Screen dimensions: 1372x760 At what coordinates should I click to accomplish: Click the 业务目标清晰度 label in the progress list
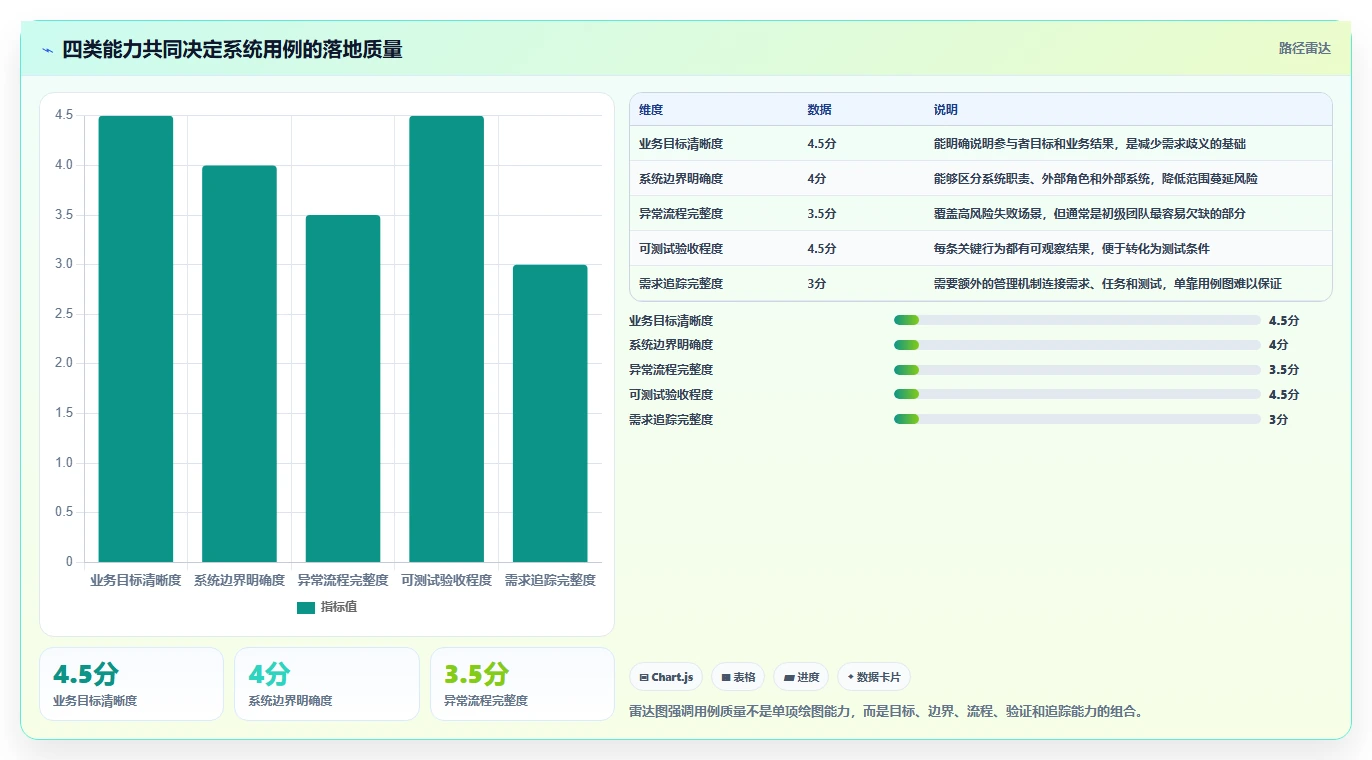[x=671, y=321]
